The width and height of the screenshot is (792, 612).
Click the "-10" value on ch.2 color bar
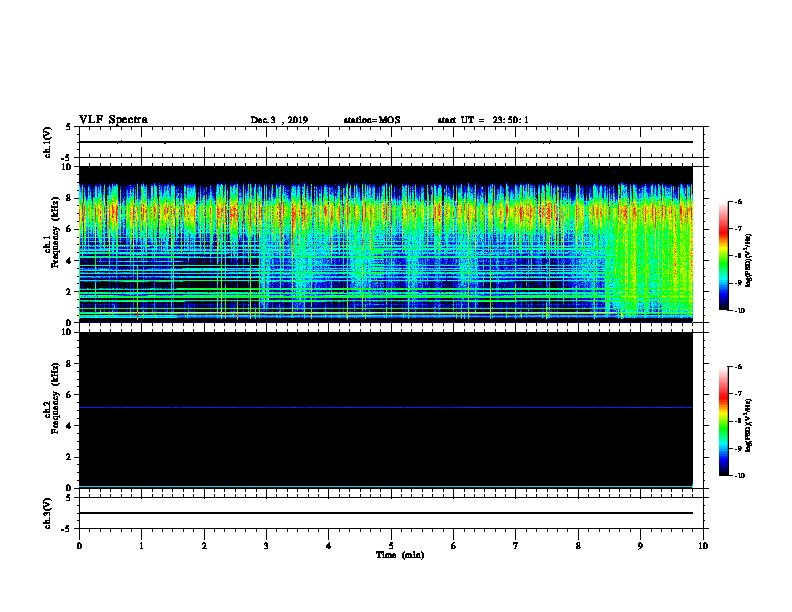[x=739, y=476]
